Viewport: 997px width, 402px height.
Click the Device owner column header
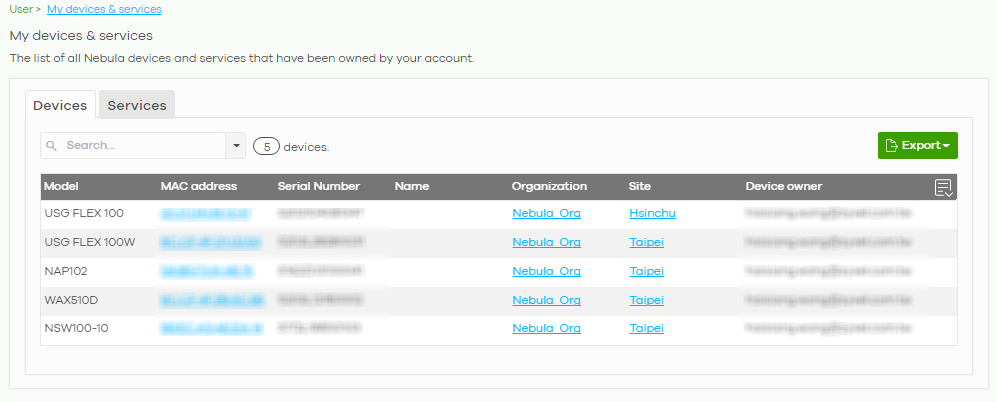pyautogui.click(x=784, y=187)
